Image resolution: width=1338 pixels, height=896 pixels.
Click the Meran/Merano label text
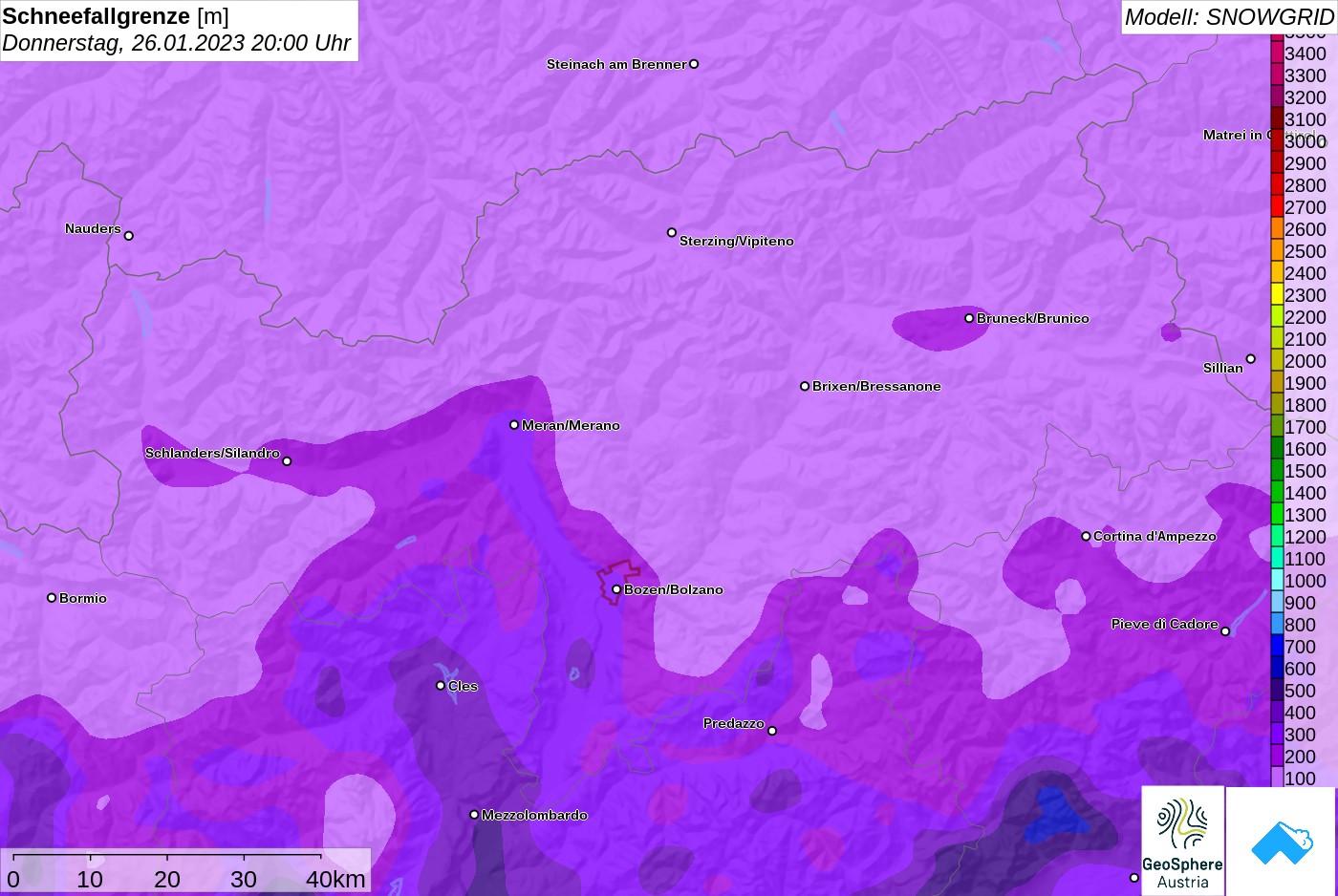point(571,425)
